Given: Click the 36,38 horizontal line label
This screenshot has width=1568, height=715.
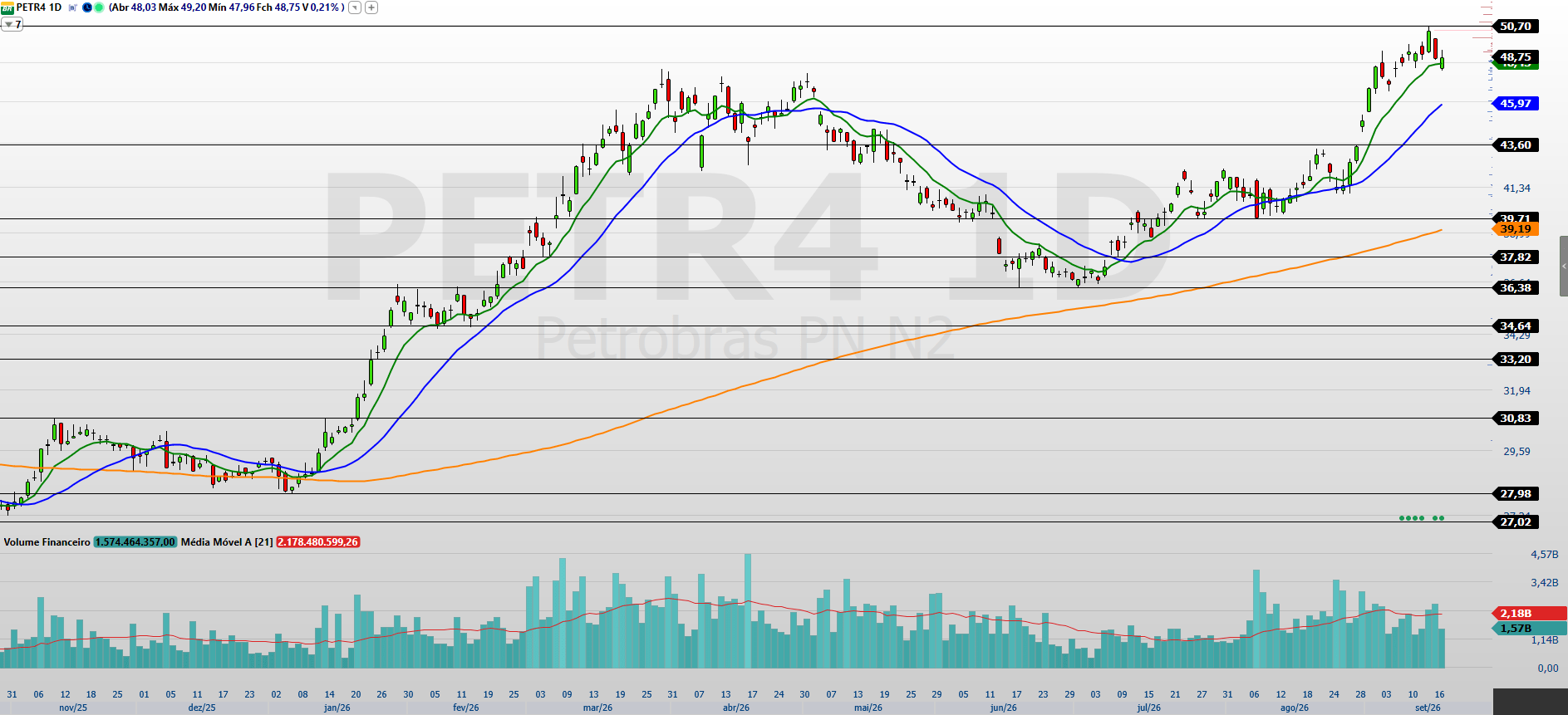Looking at the screenshot, I should (x=1516, y=288).
